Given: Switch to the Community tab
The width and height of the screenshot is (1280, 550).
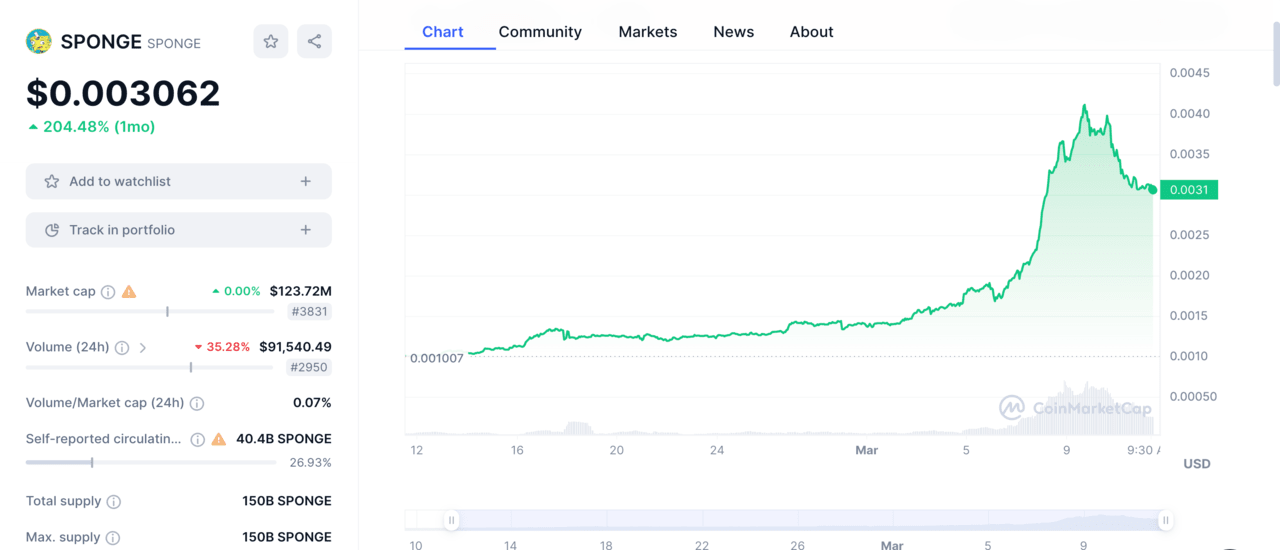Looking at the screenshot, I should [x=540, y=32].
